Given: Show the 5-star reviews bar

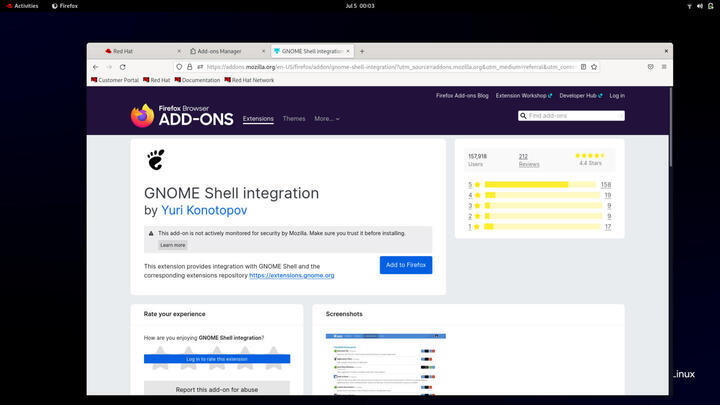Looking at the screenshot, I should tap(540, 185).
